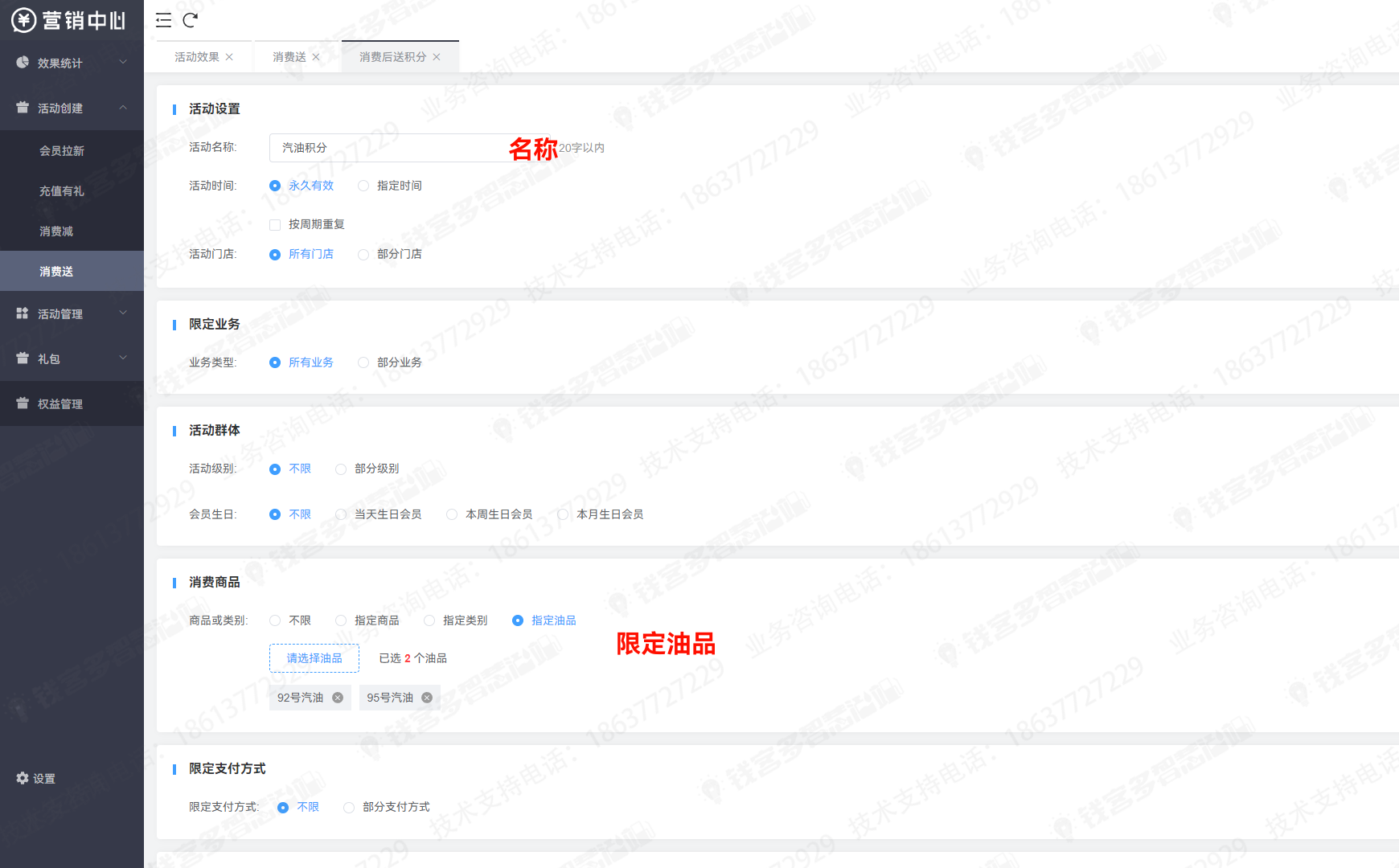Close the 活动效果 tab
1399x868 pixels.
229,57
